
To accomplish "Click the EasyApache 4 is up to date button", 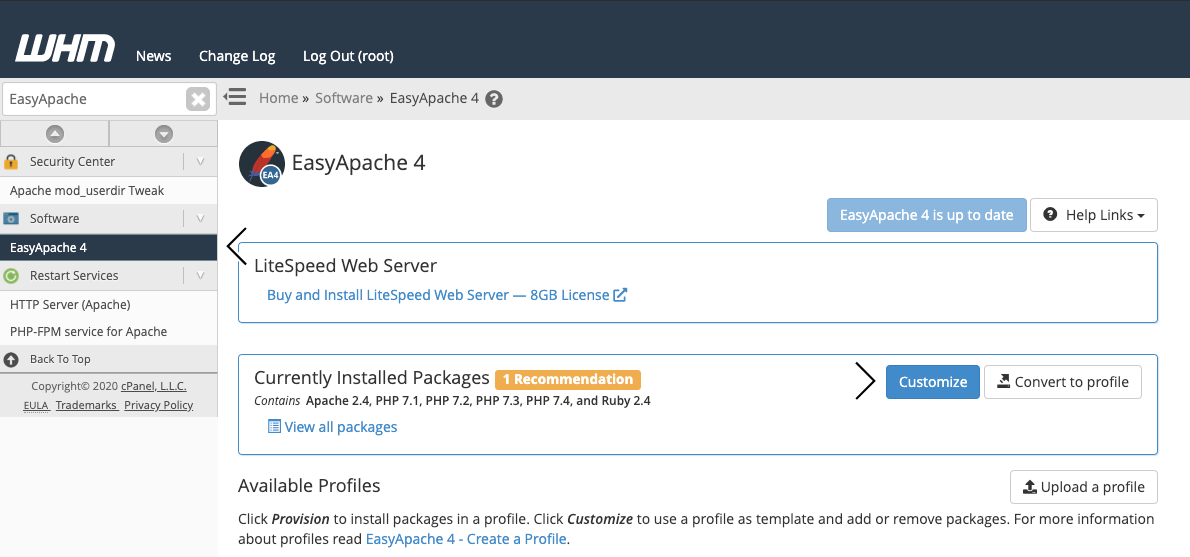I will (x=927, y=215).
